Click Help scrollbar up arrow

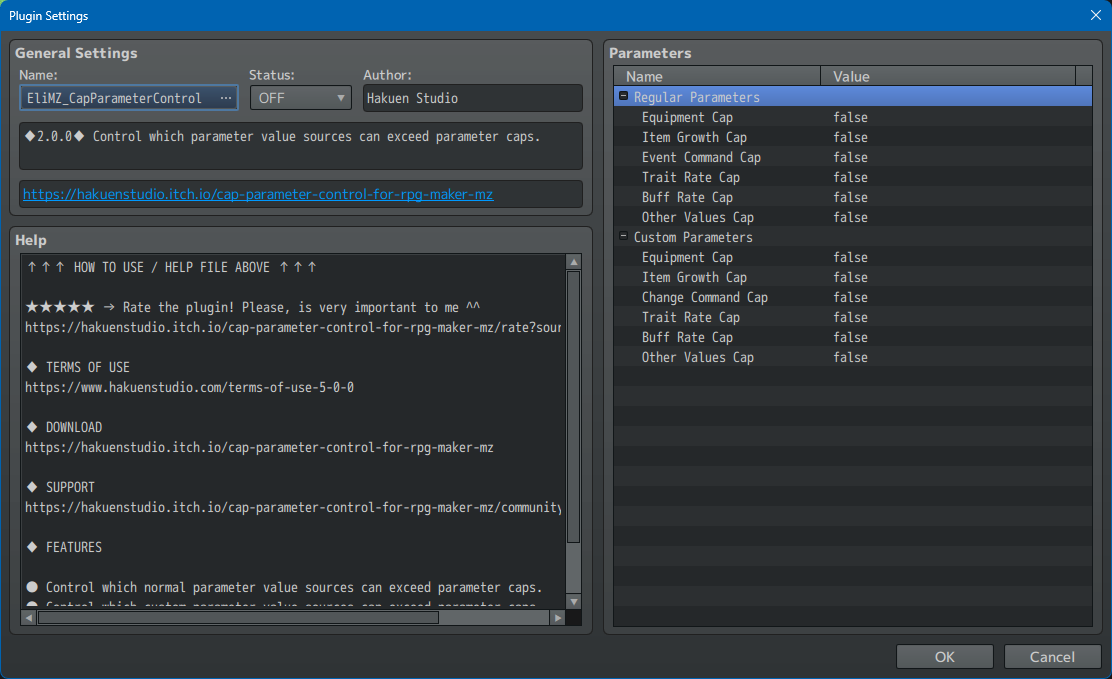pyautogui.click(x=574, y=262)
